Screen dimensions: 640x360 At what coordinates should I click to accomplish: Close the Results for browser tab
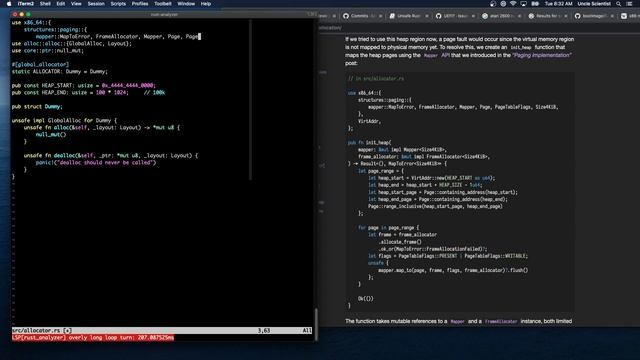coord(566,16)
